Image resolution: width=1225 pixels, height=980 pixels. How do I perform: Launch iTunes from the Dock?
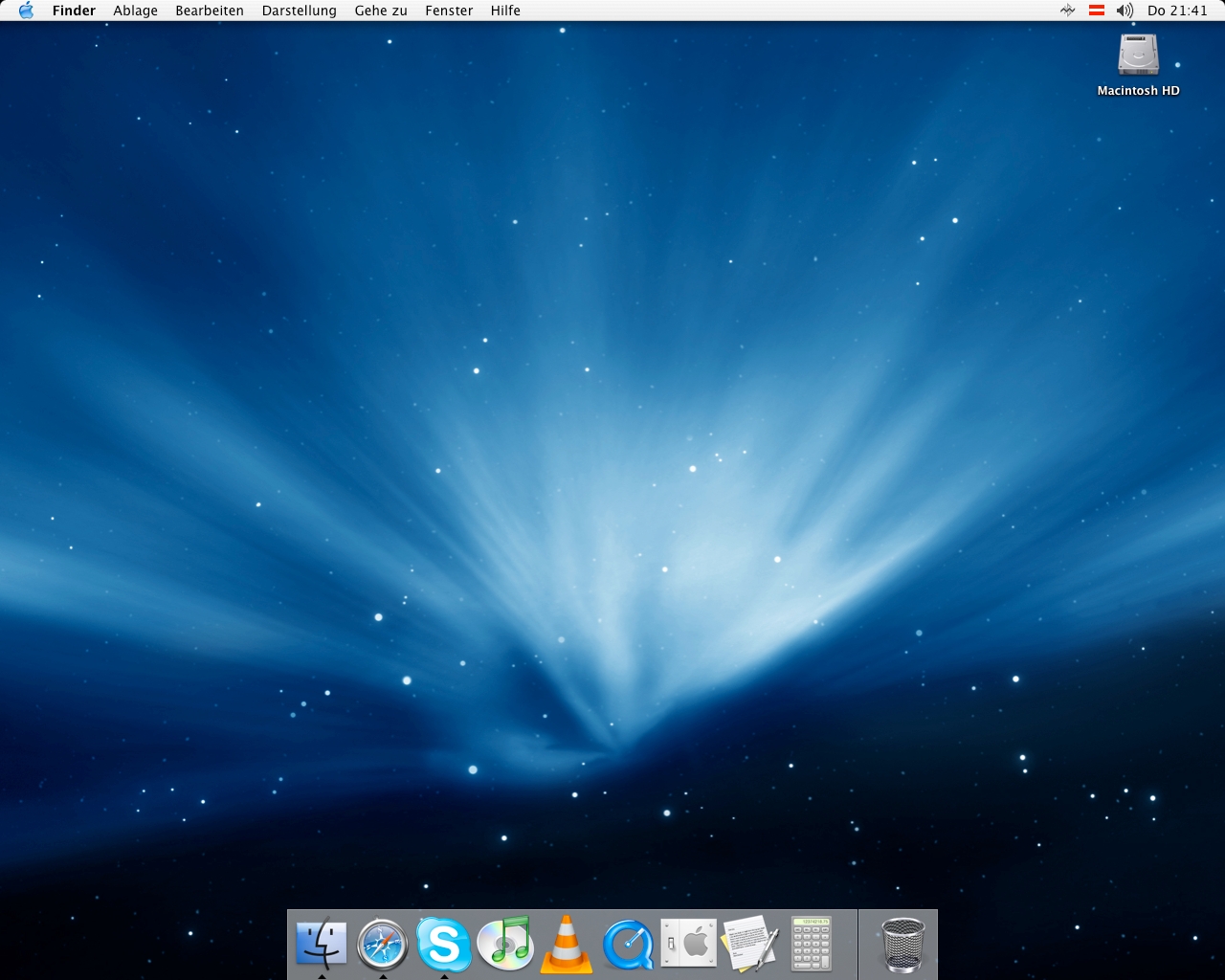(505, 944)
